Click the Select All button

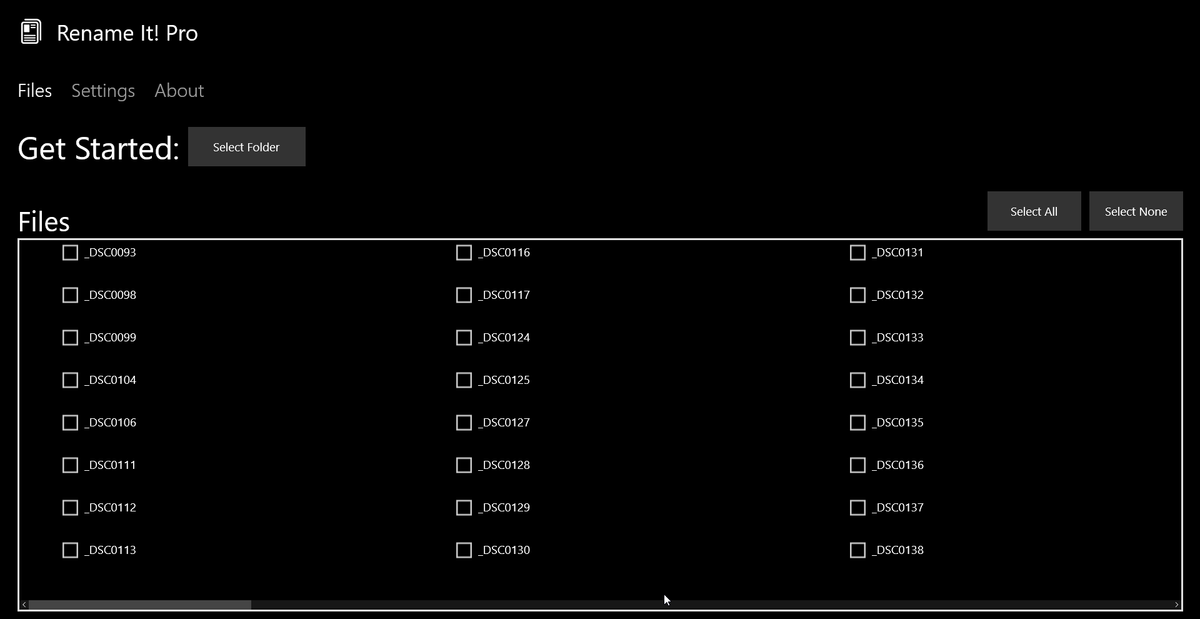tap(1034, 211)
